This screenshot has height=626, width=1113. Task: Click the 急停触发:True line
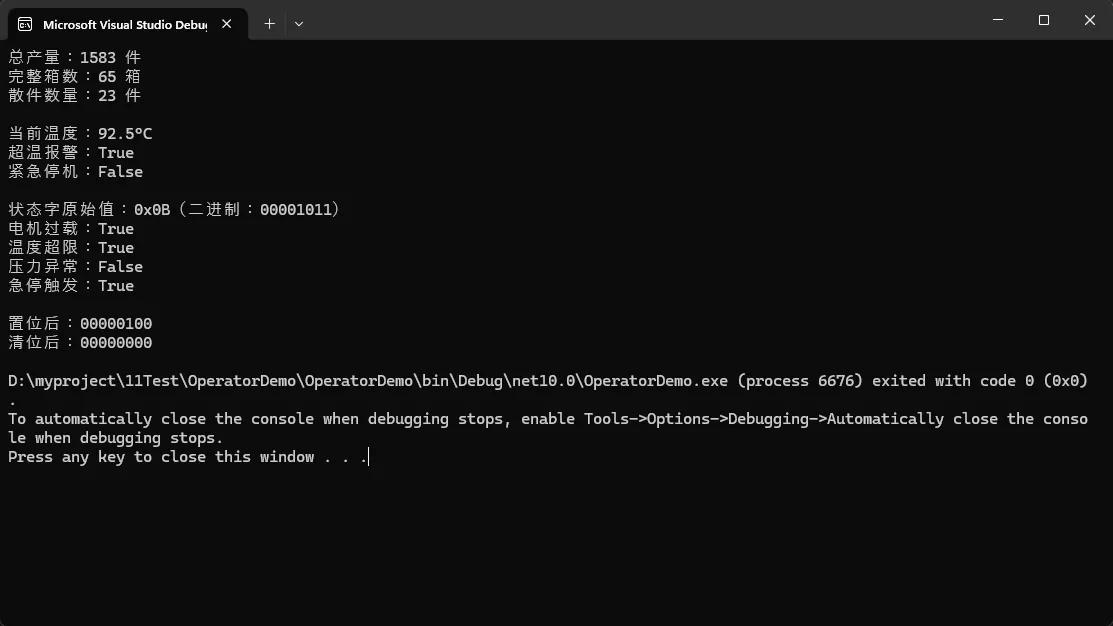pos(71,285)
